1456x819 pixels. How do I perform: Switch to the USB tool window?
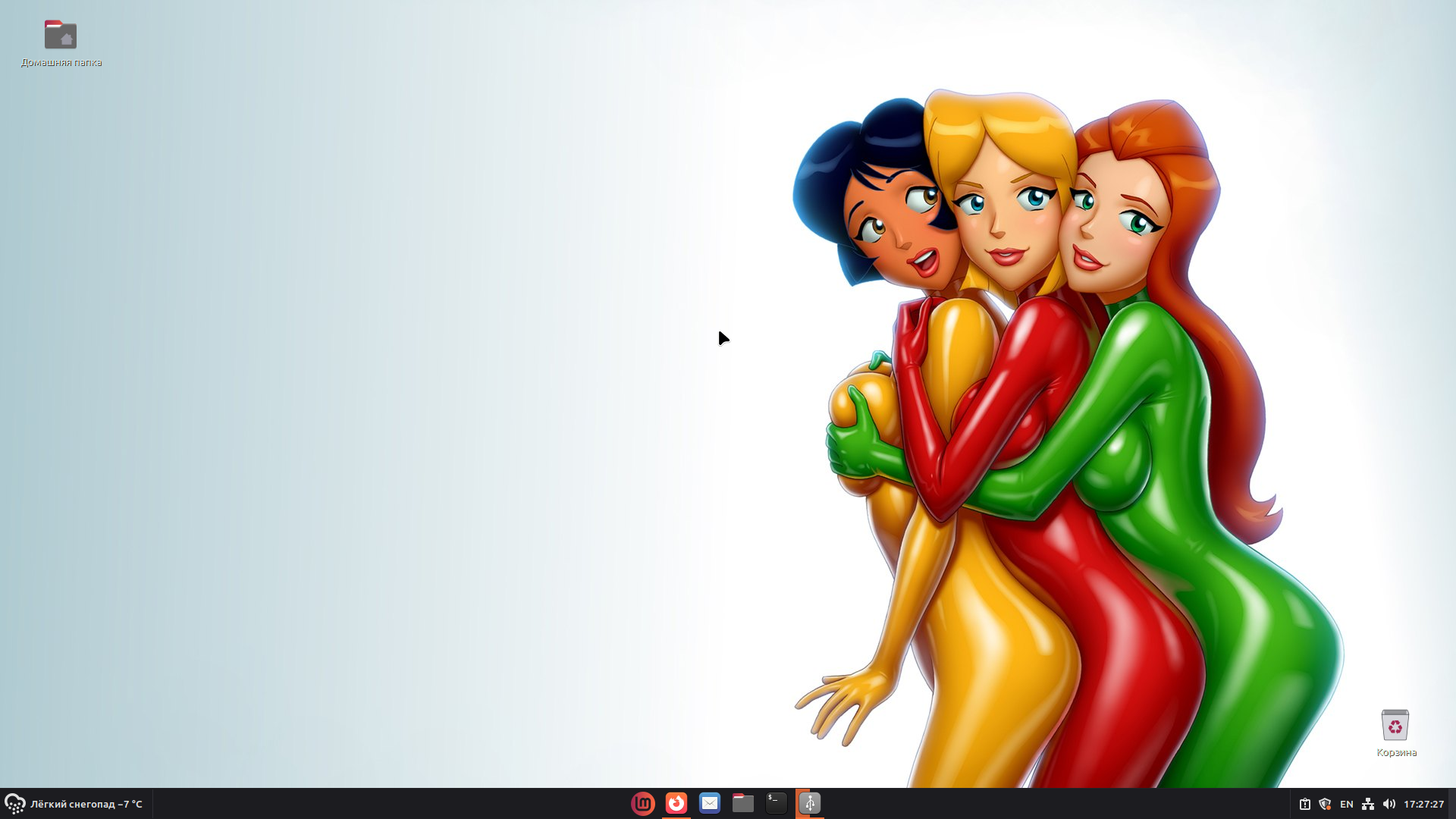click(809, 803)
